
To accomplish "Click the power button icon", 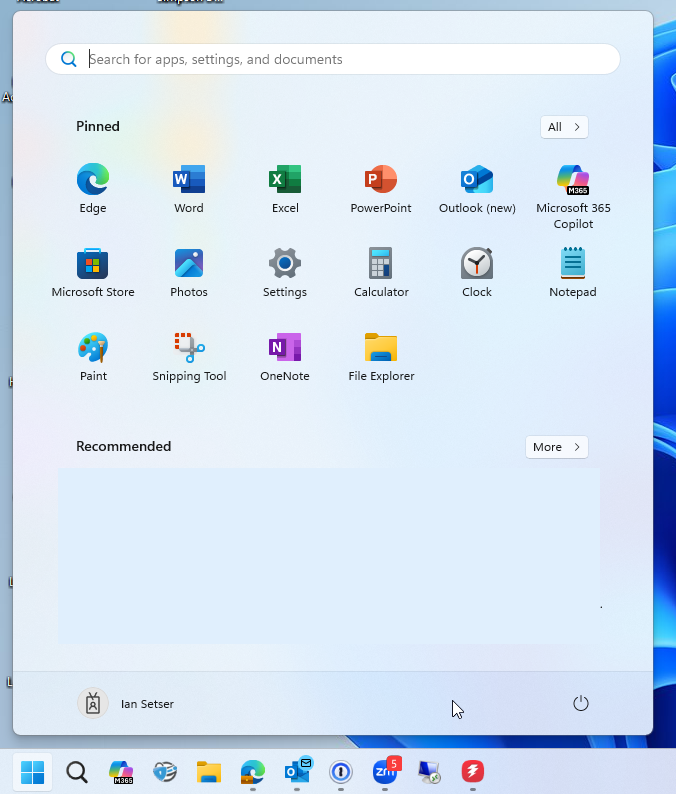I will [x=580, y=703].
